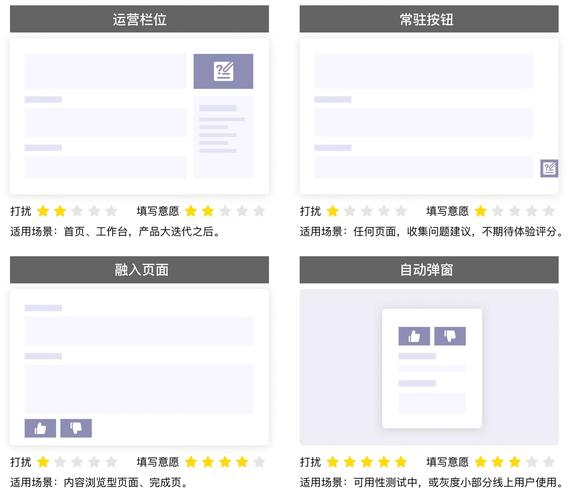
Task: Select the 常驻按钮 header
Action: [429, 19]
